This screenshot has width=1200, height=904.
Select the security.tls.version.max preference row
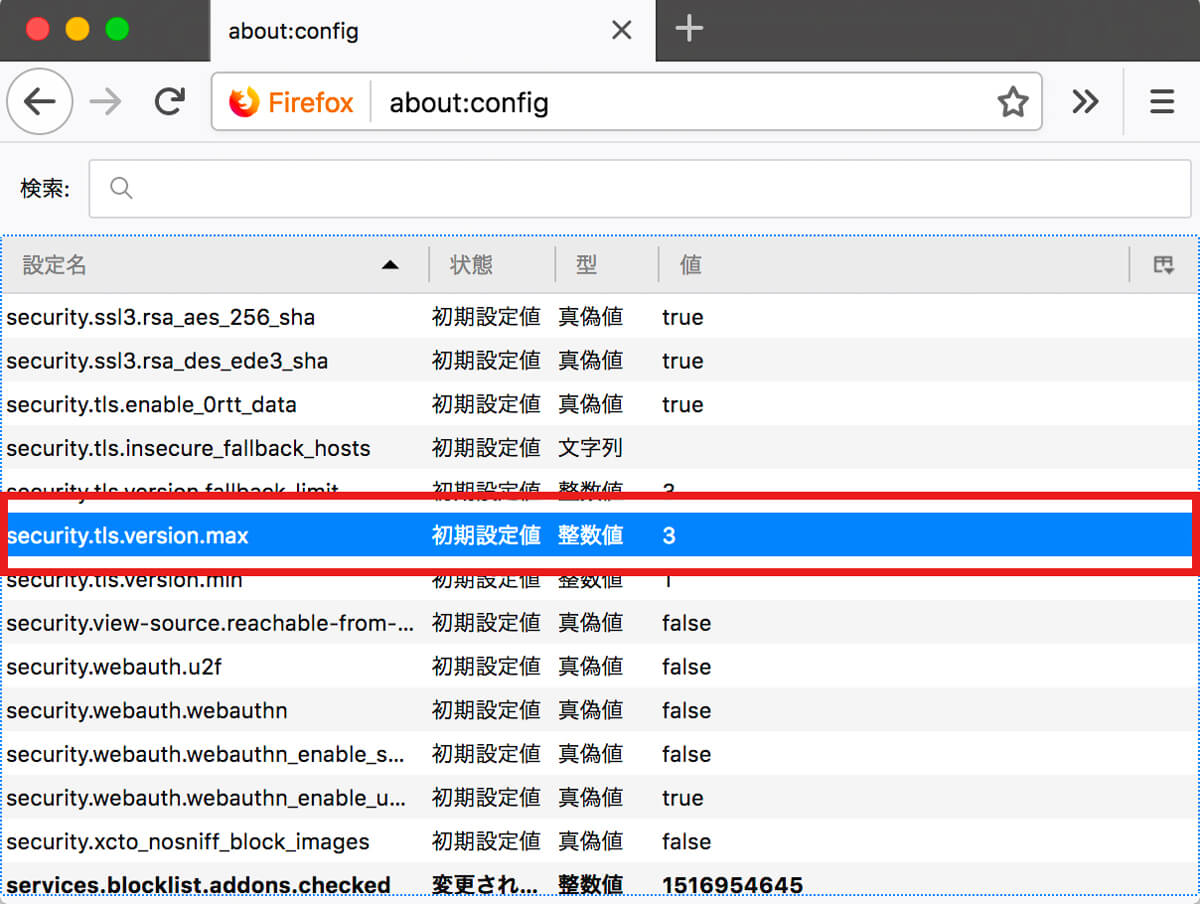pos(300,536)
